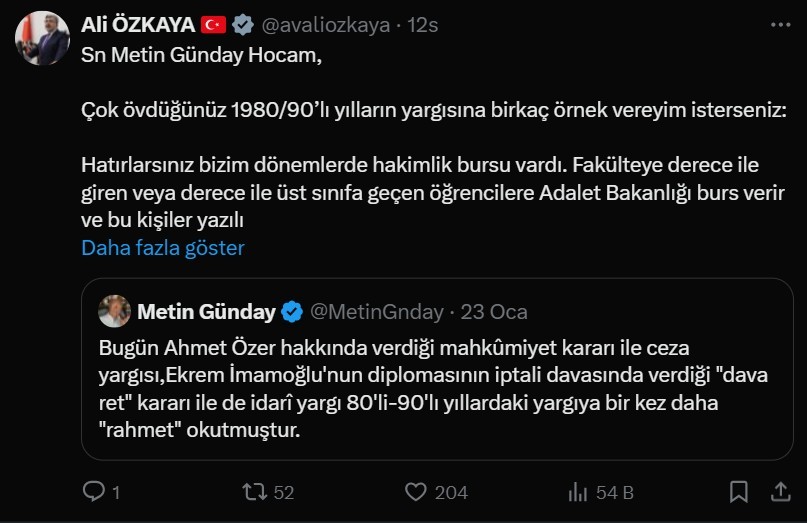Viewport: 807px width, 523px height.
Task: Open the retweet menu with 52 reposts
Action: (x=256, y=491)
